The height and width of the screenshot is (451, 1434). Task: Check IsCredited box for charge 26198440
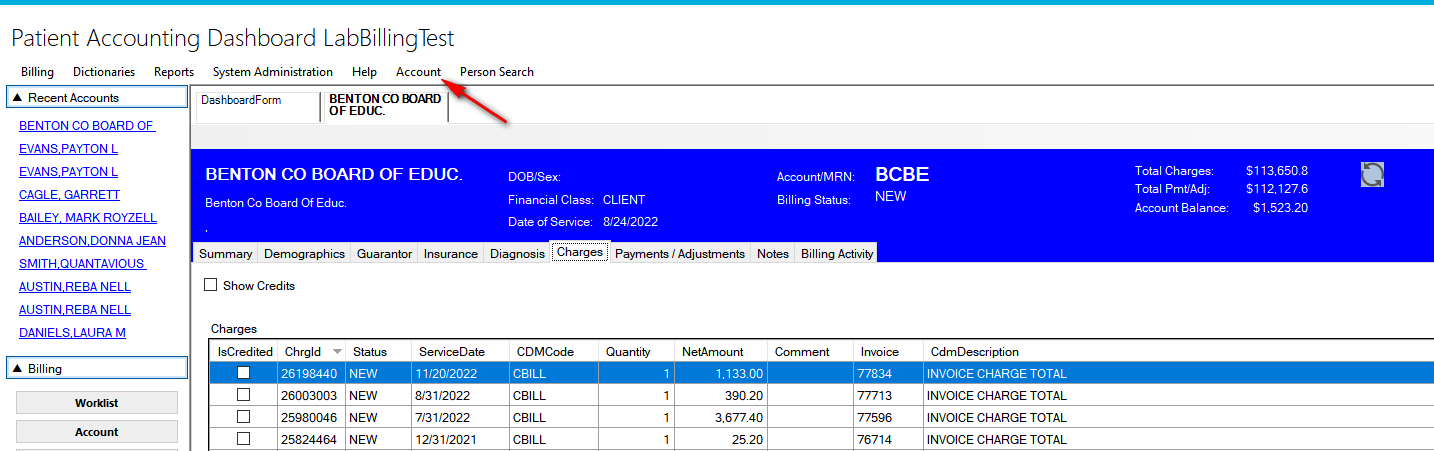(243, 373)
